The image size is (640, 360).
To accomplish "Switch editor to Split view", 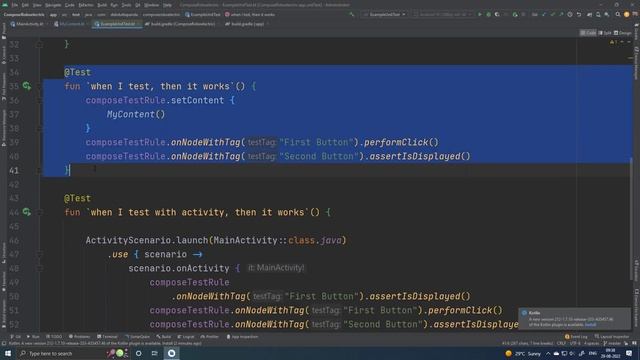I will pyautogui.click(x=604, y=33).
